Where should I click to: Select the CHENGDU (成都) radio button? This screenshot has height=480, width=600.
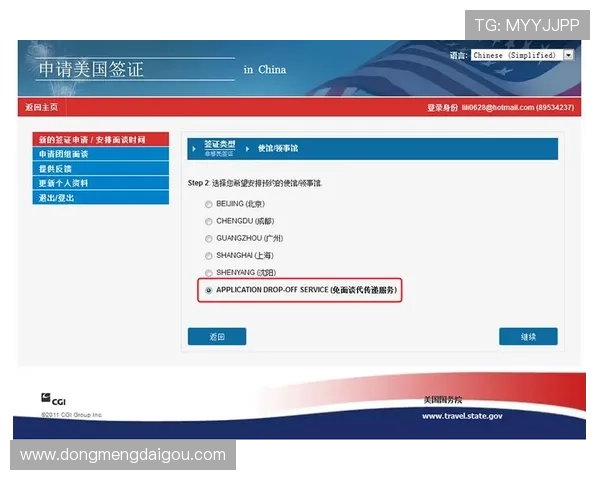(209, 222)
